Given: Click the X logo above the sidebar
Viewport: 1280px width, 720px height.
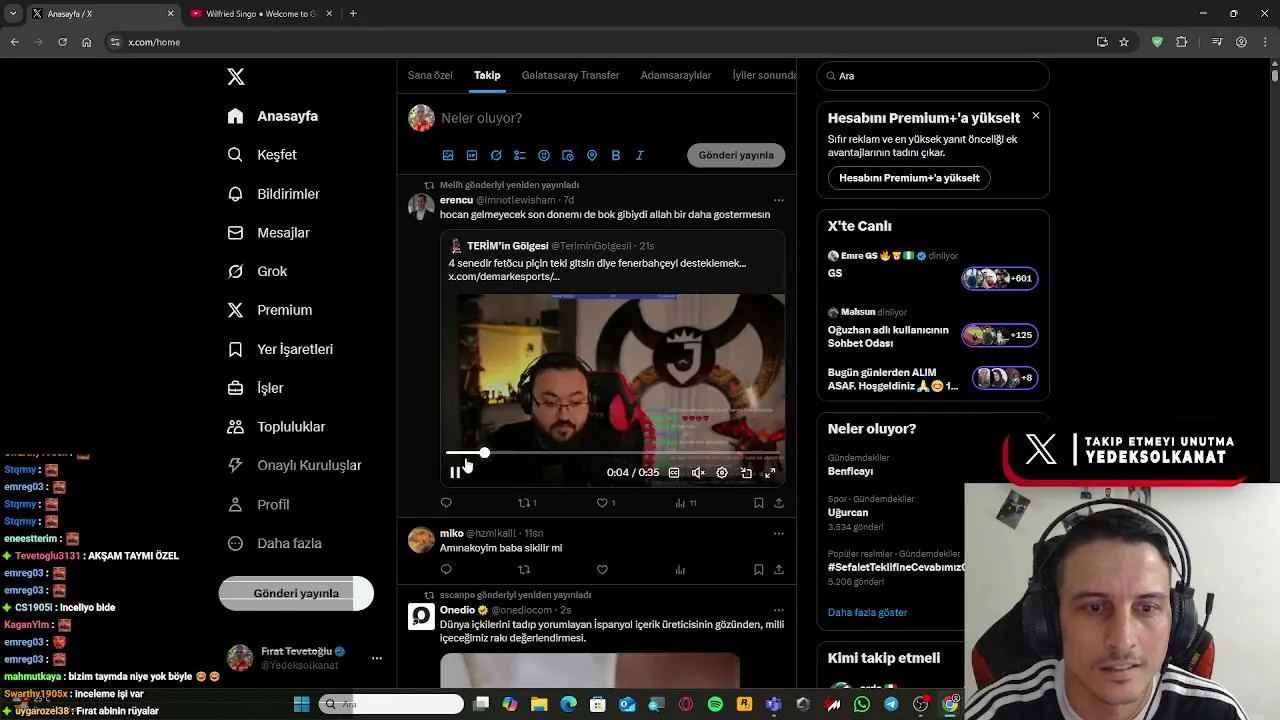Looking at the screenshot, I should pos(235,77).
